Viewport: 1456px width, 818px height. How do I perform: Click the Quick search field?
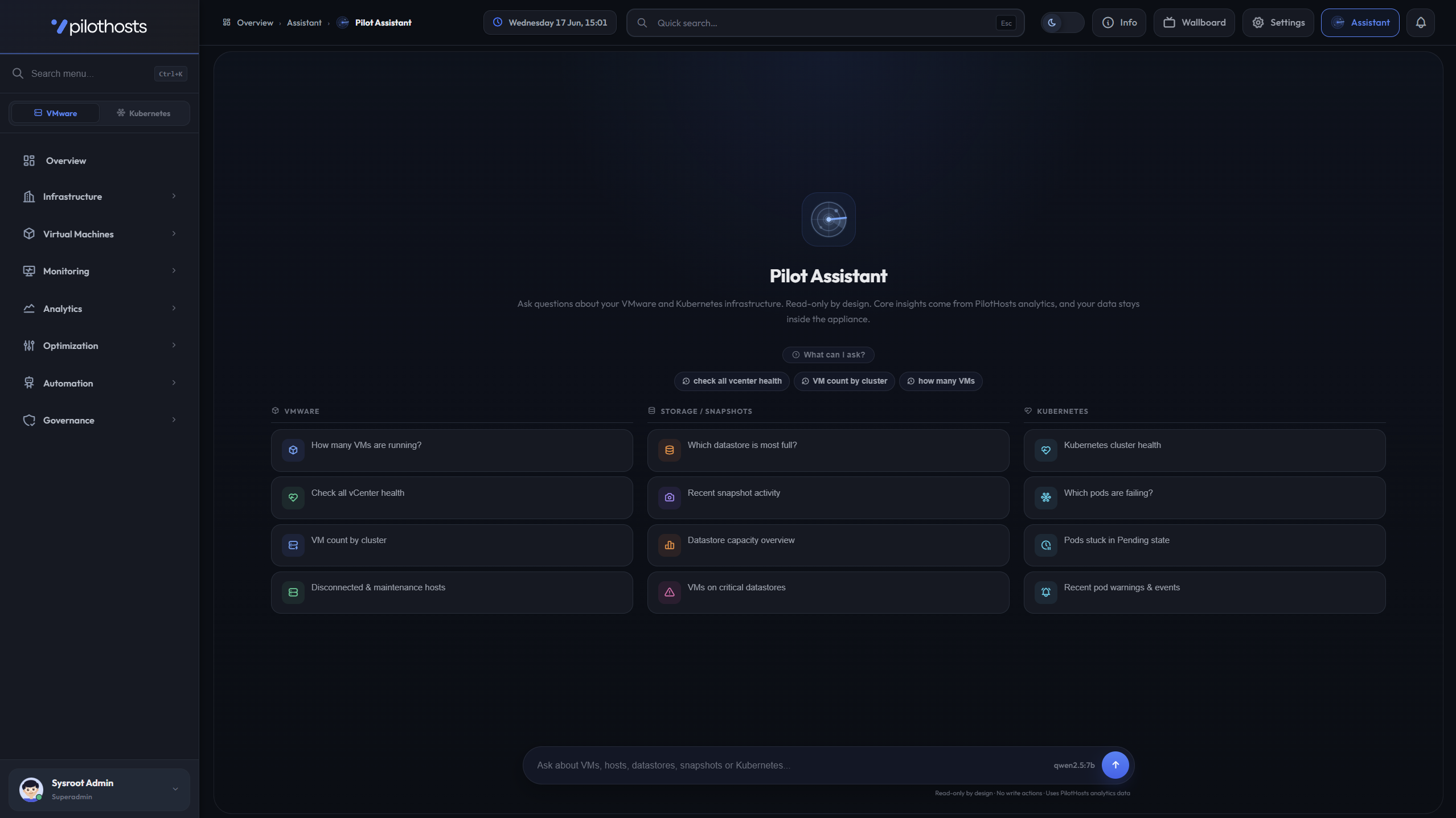(x=825, y=23)
